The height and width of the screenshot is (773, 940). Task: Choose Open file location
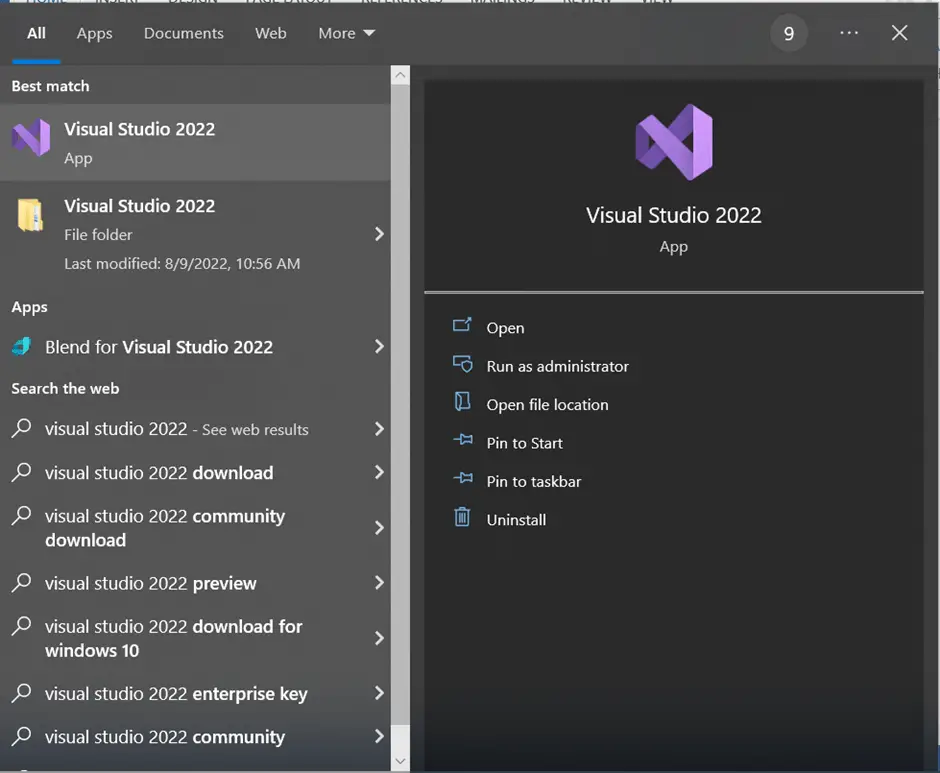pos(547,405)
